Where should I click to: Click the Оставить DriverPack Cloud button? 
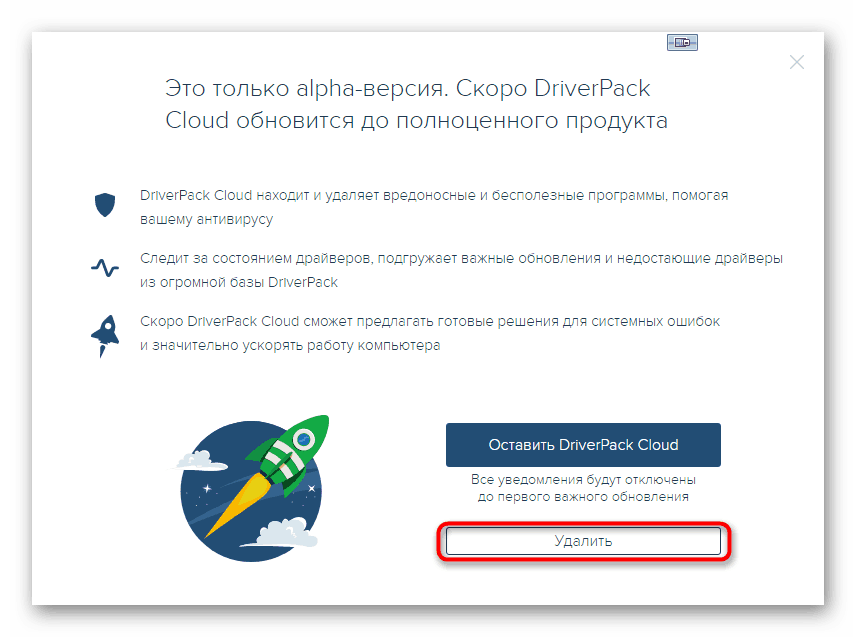583,445
